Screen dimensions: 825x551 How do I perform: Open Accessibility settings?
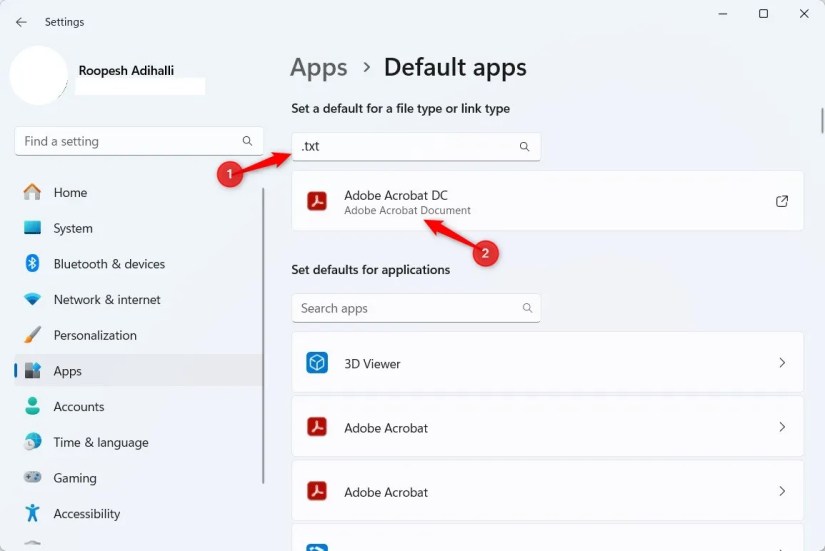tap(138, 514)
